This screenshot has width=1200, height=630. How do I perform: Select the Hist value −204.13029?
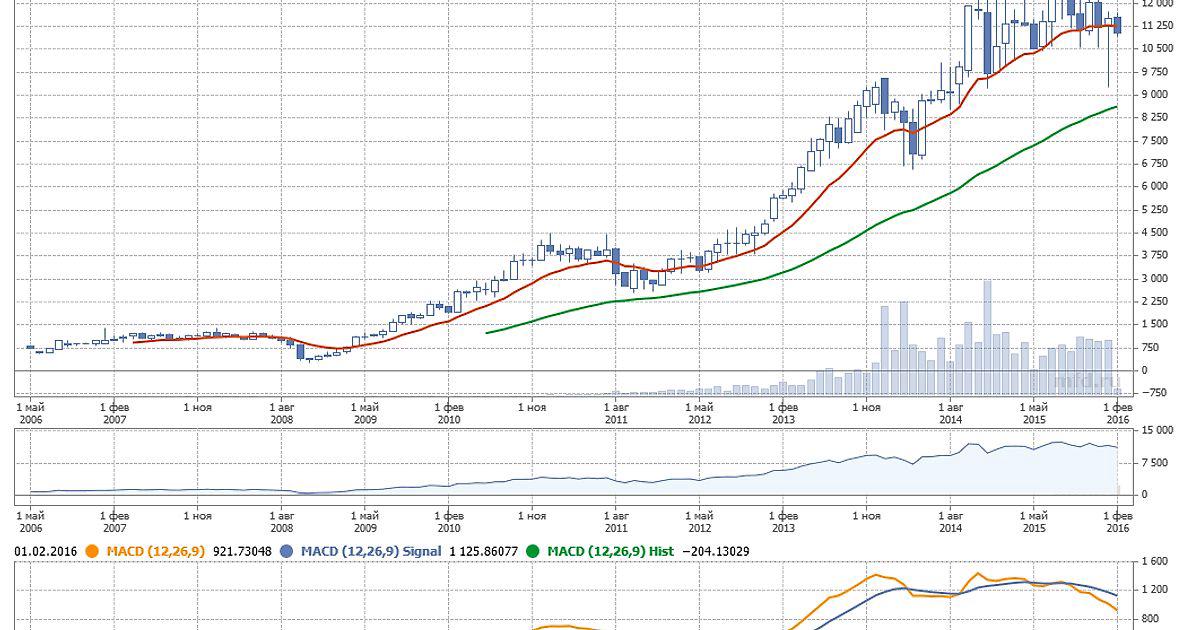[x=714, y=551]
